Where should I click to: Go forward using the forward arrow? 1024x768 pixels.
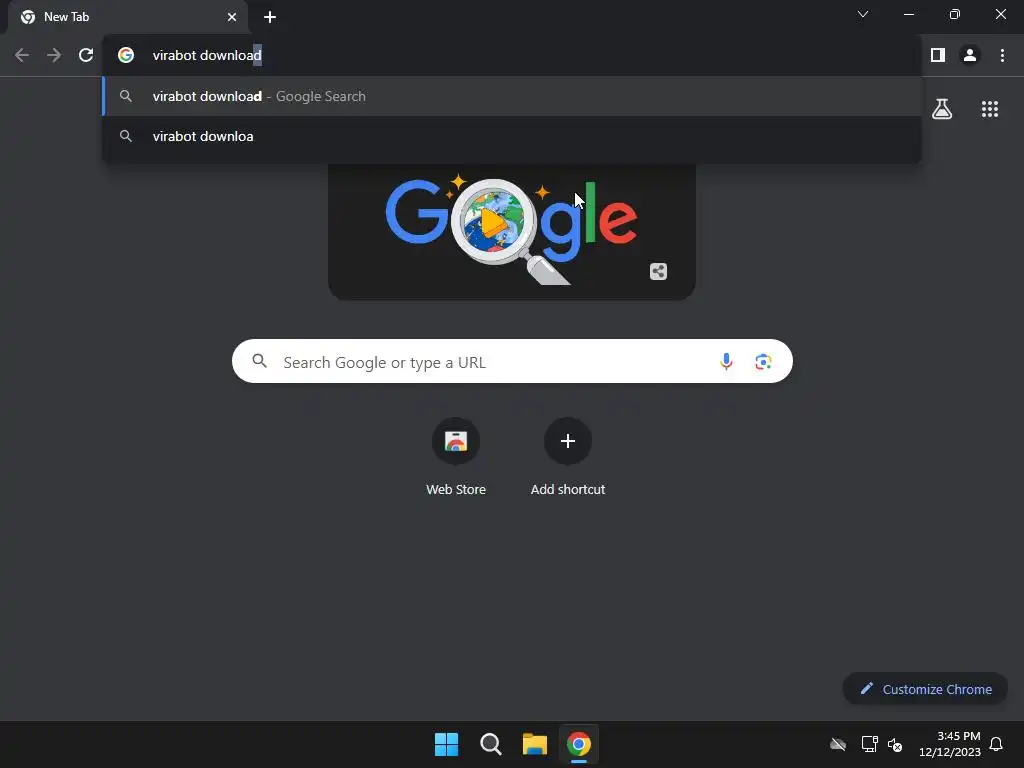coord(54,56)
